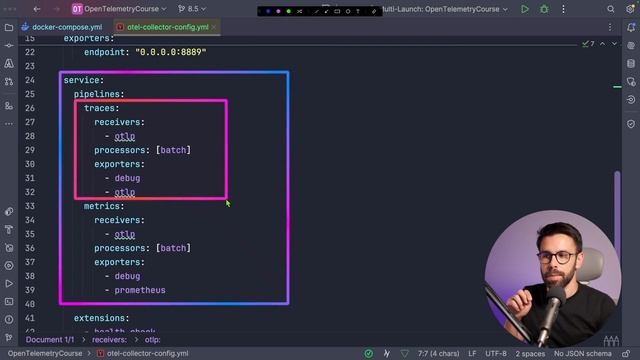Toggle file read-only lock icon
This screenshot has height=360, width=640.
pyautogui.click(x=626, y=353)
